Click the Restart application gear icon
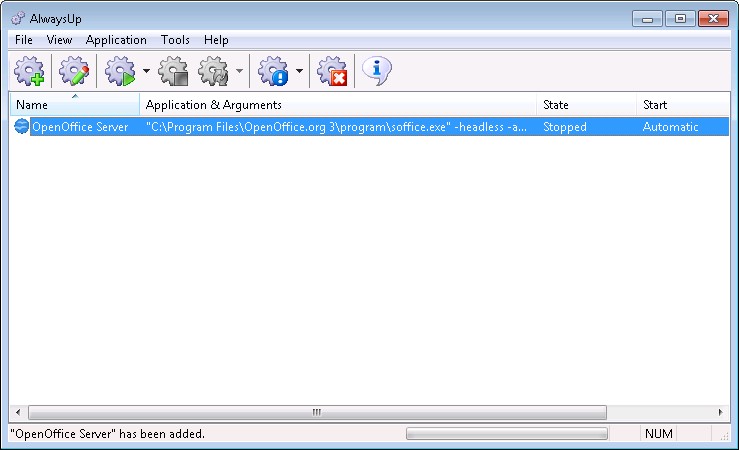This screenshot has height=450, width=739. click(213, 71)
